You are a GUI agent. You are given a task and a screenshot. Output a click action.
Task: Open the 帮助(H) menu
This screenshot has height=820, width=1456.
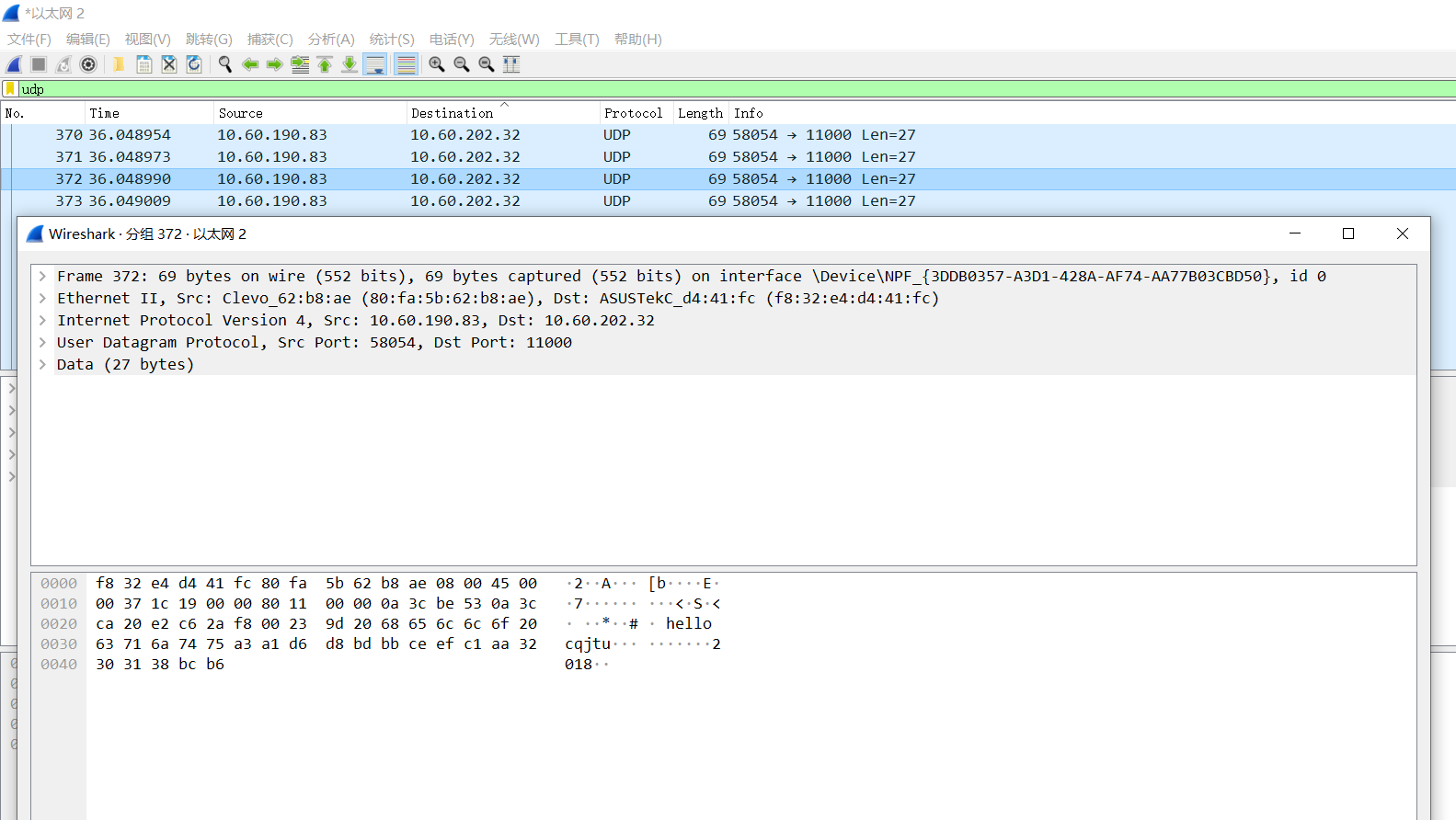point(638,40)
